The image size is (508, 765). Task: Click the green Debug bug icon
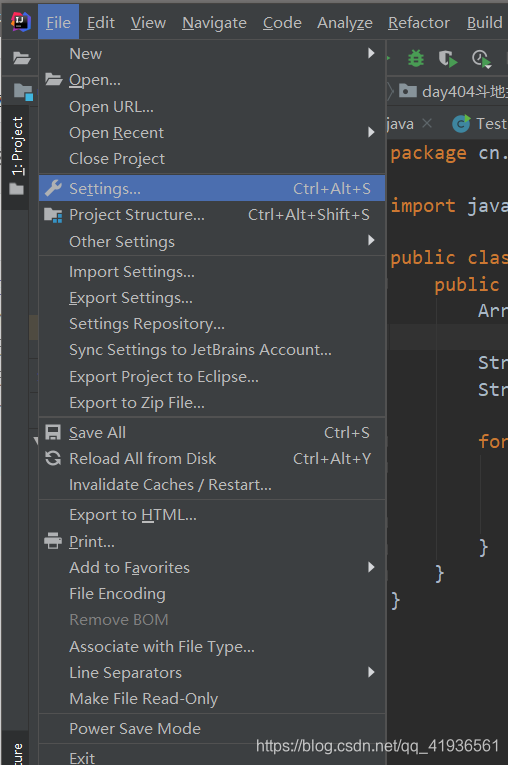(x=416, y=59)
